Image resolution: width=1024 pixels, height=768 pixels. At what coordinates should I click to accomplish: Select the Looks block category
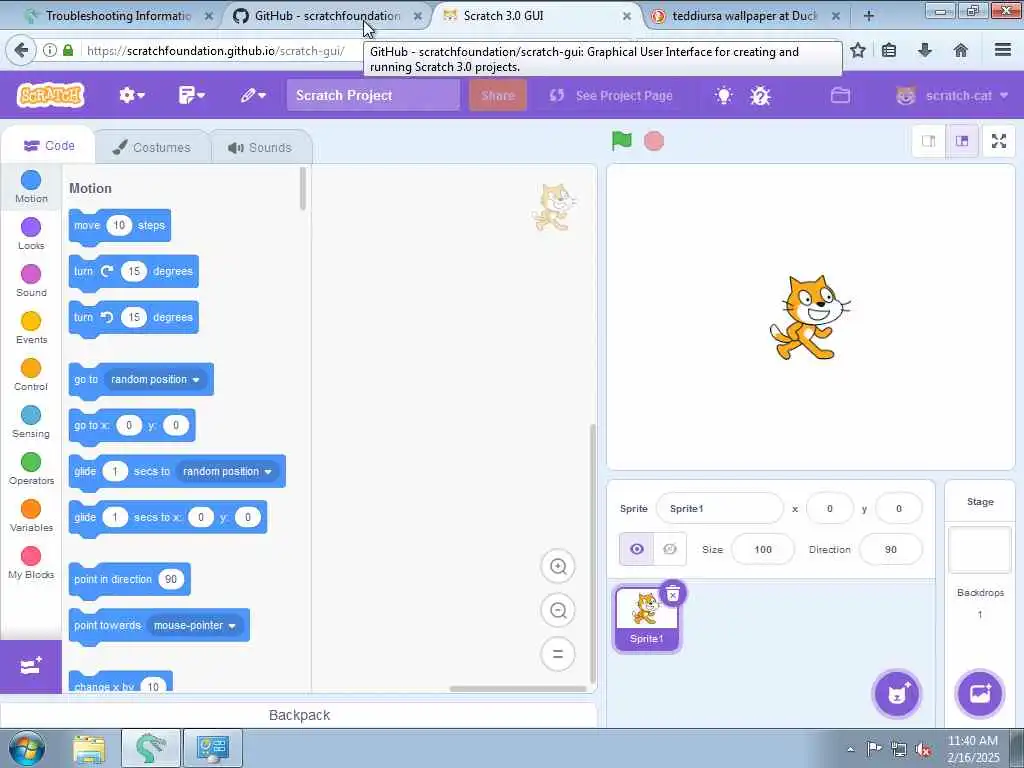(x=31, y=234)
